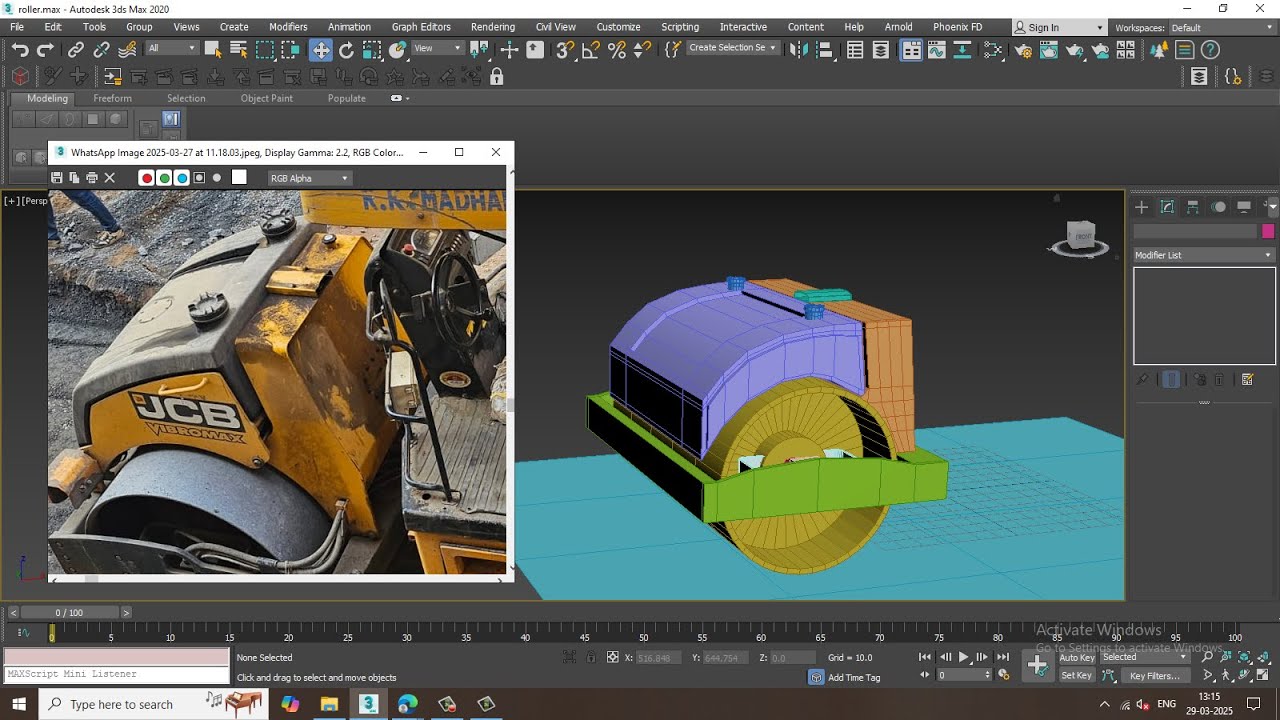The width and height of the screenshot is (1280, 720).
Task: Open the Rendering menu
Action: [x=493, y=27]
